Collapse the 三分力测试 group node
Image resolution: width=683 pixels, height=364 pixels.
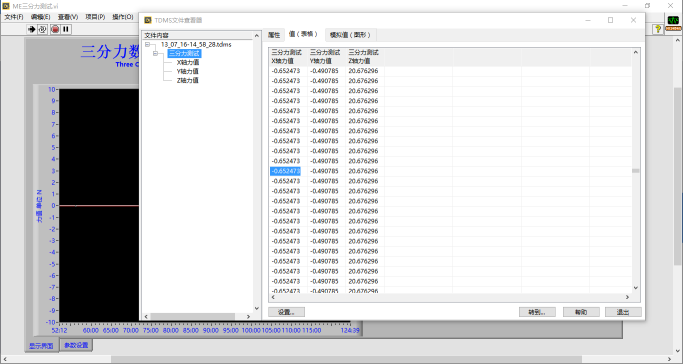(x=156, y=54)
